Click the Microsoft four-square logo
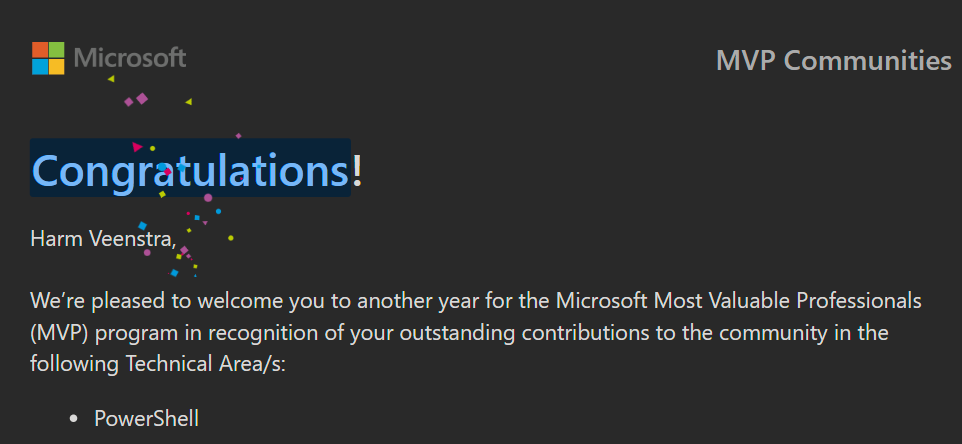The image size is (962, 444). click(x=48, y=58)
